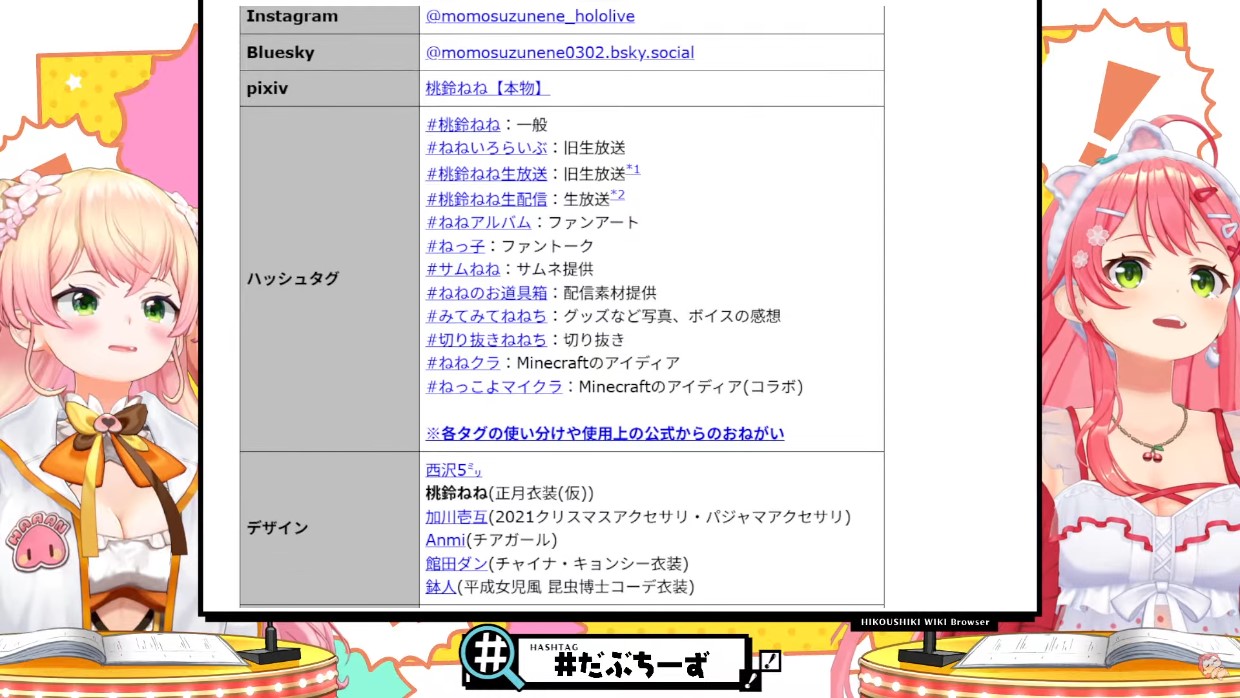Open the bold ※各タグの使い分け guidelines link

tap(605, 434)
